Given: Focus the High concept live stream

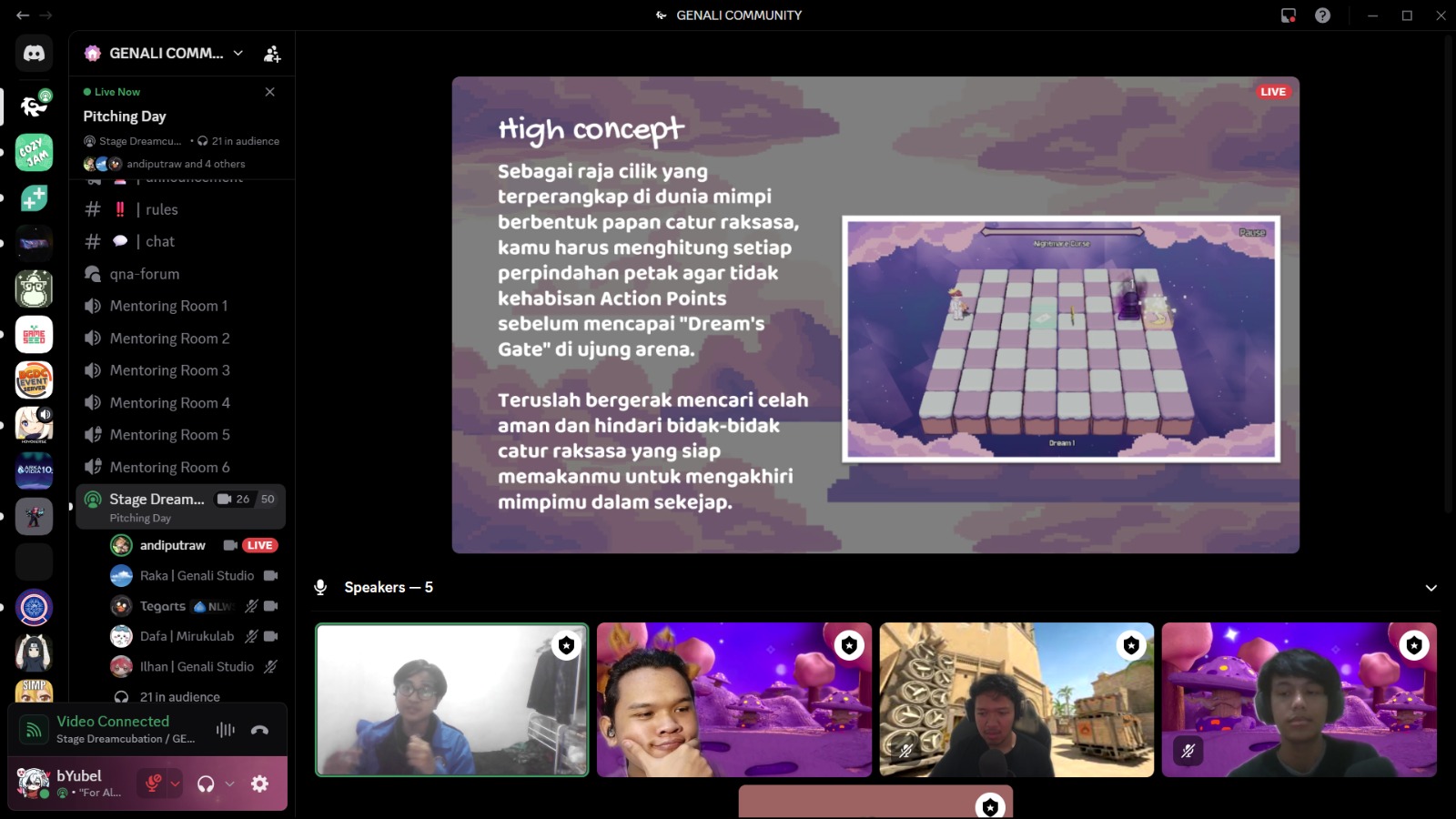Looking at the screenshot, I should 875,315.
